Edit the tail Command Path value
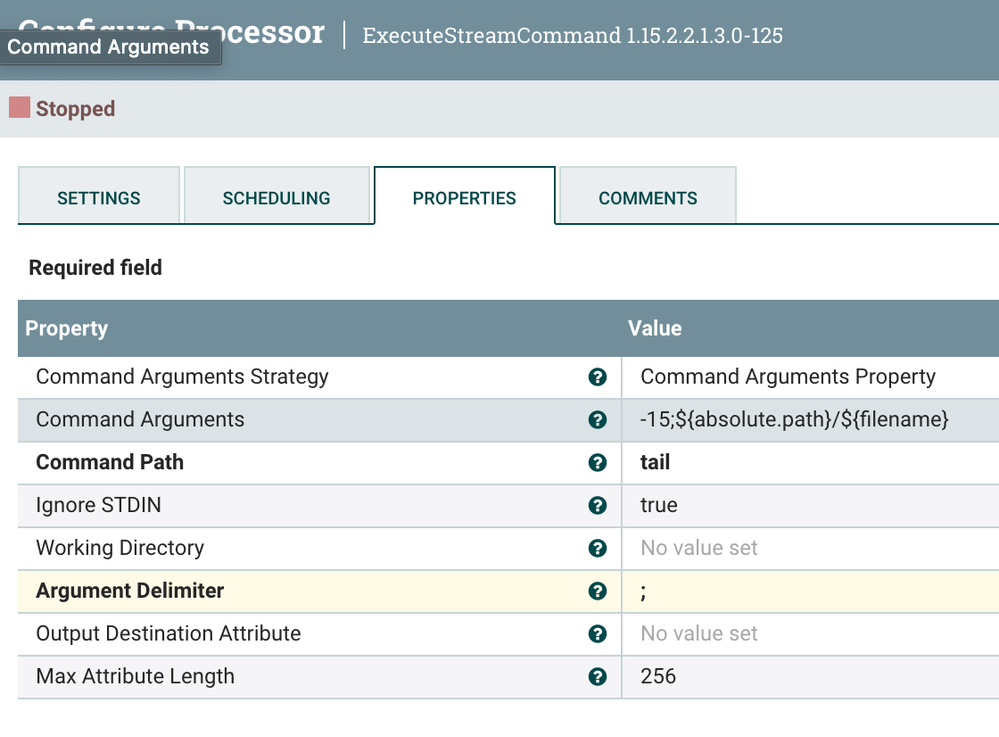The image size is (999, 737). [x=810, y=463]
